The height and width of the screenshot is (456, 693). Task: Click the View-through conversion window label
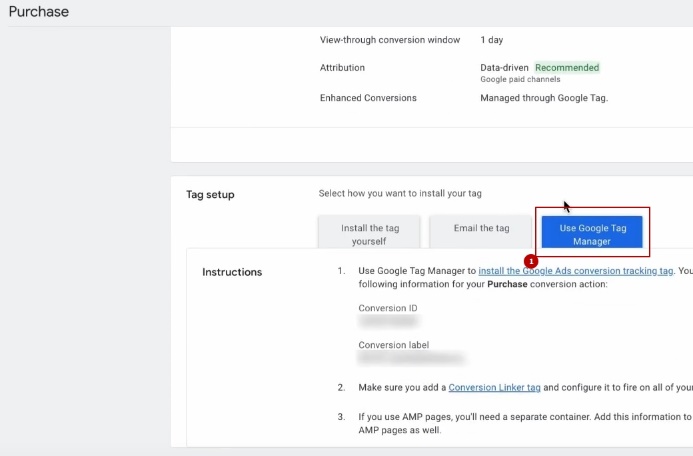click(x=389, y=40)
